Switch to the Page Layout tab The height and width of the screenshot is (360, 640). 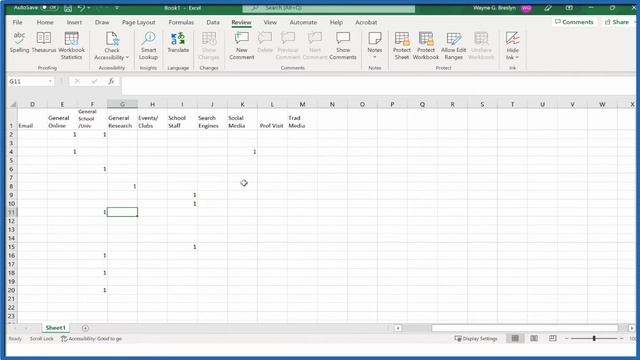(138, 22)
